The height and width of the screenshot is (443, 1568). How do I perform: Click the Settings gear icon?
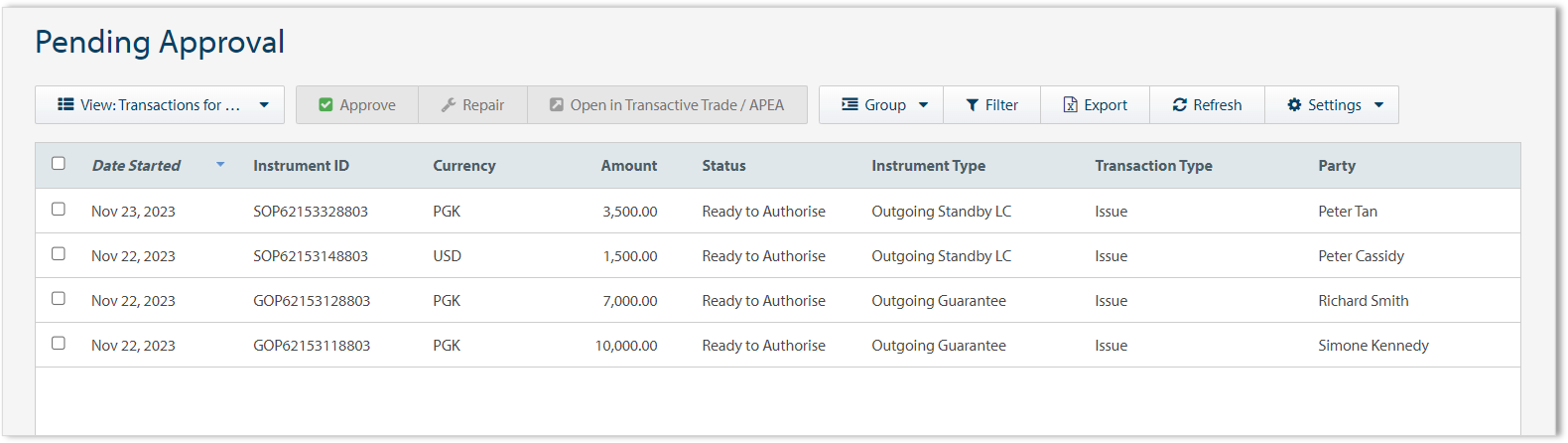click(x=1294, y=105)
